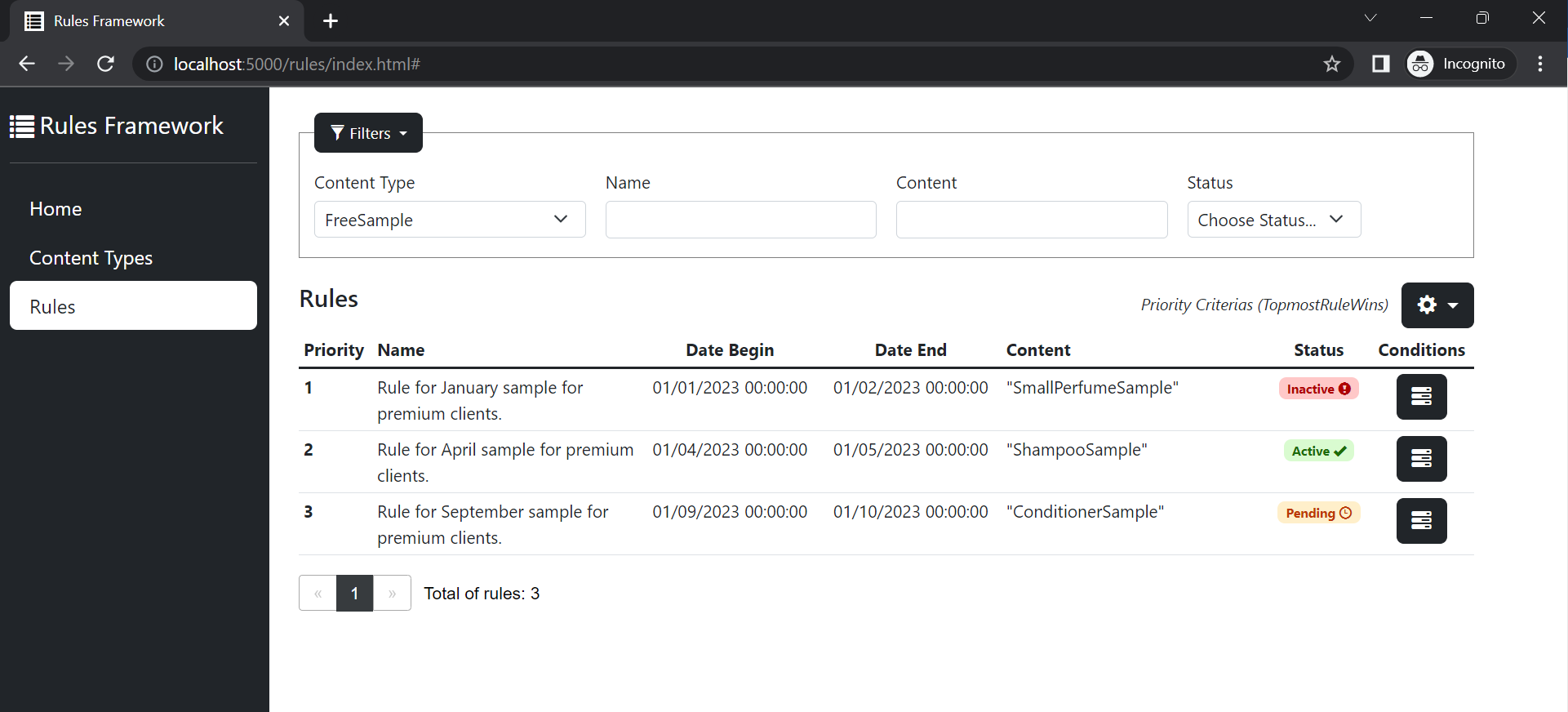Open the priority criteria gear dropdown

(1437, 305)
